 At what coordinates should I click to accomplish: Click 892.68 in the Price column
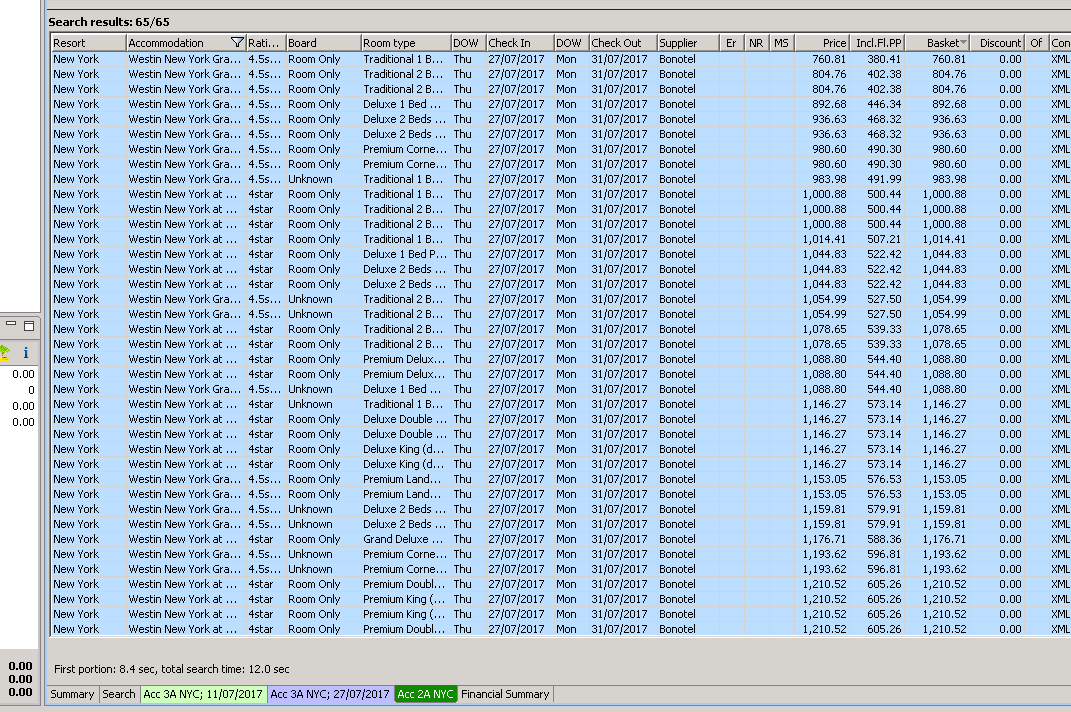click(829, 105)
